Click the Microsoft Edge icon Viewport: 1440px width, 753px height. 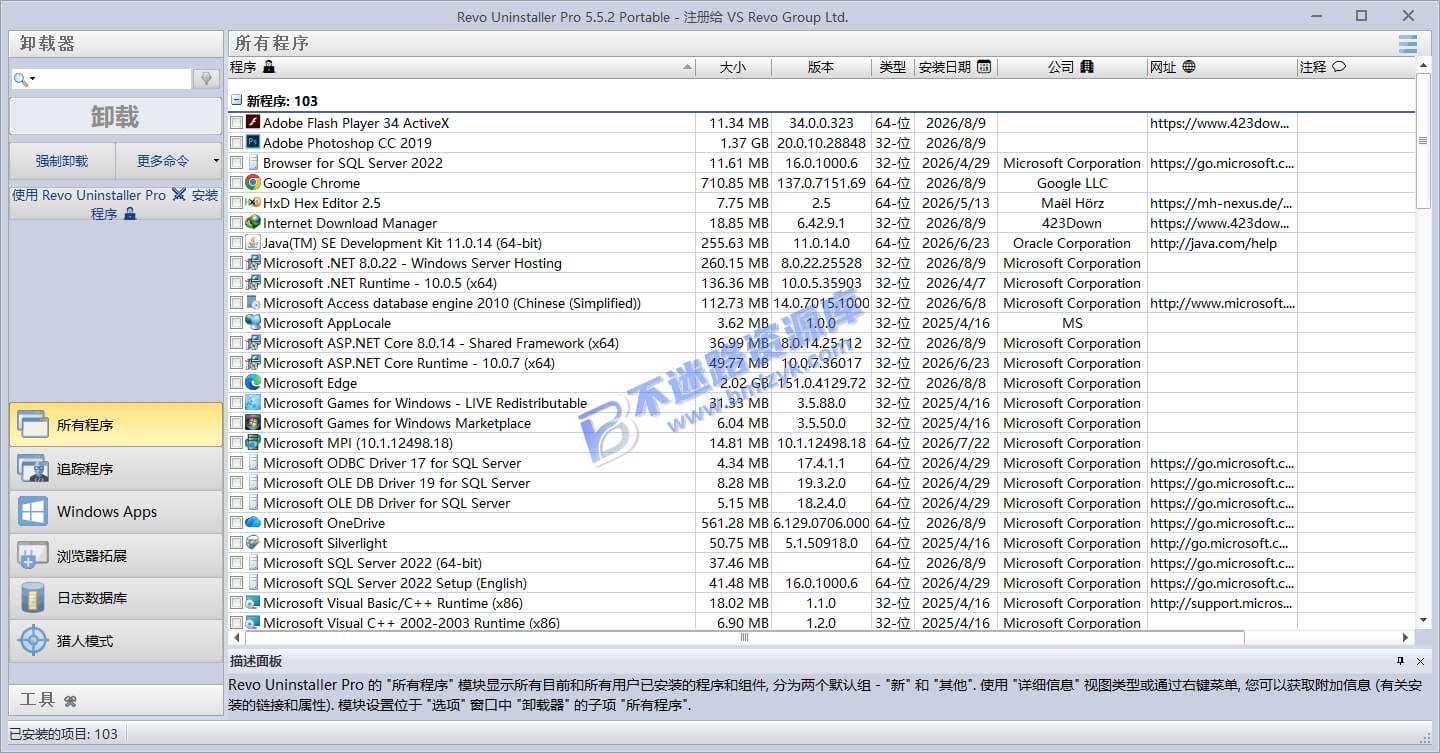253,383
